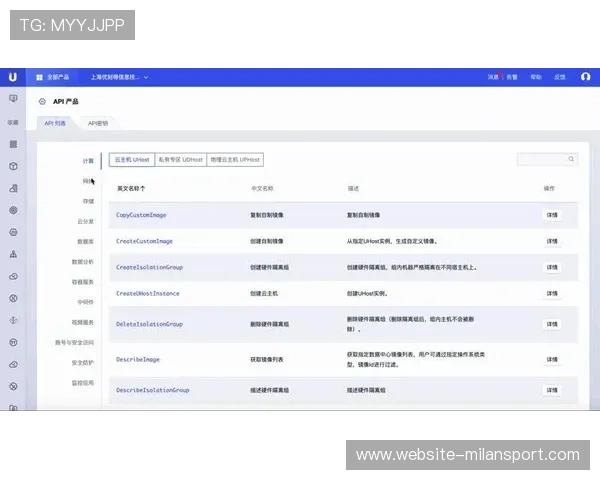Click the server-rack icon below 收藏
Image resolution: width=600 pixels, height=480 pixels.
click(x=13, y=144)
